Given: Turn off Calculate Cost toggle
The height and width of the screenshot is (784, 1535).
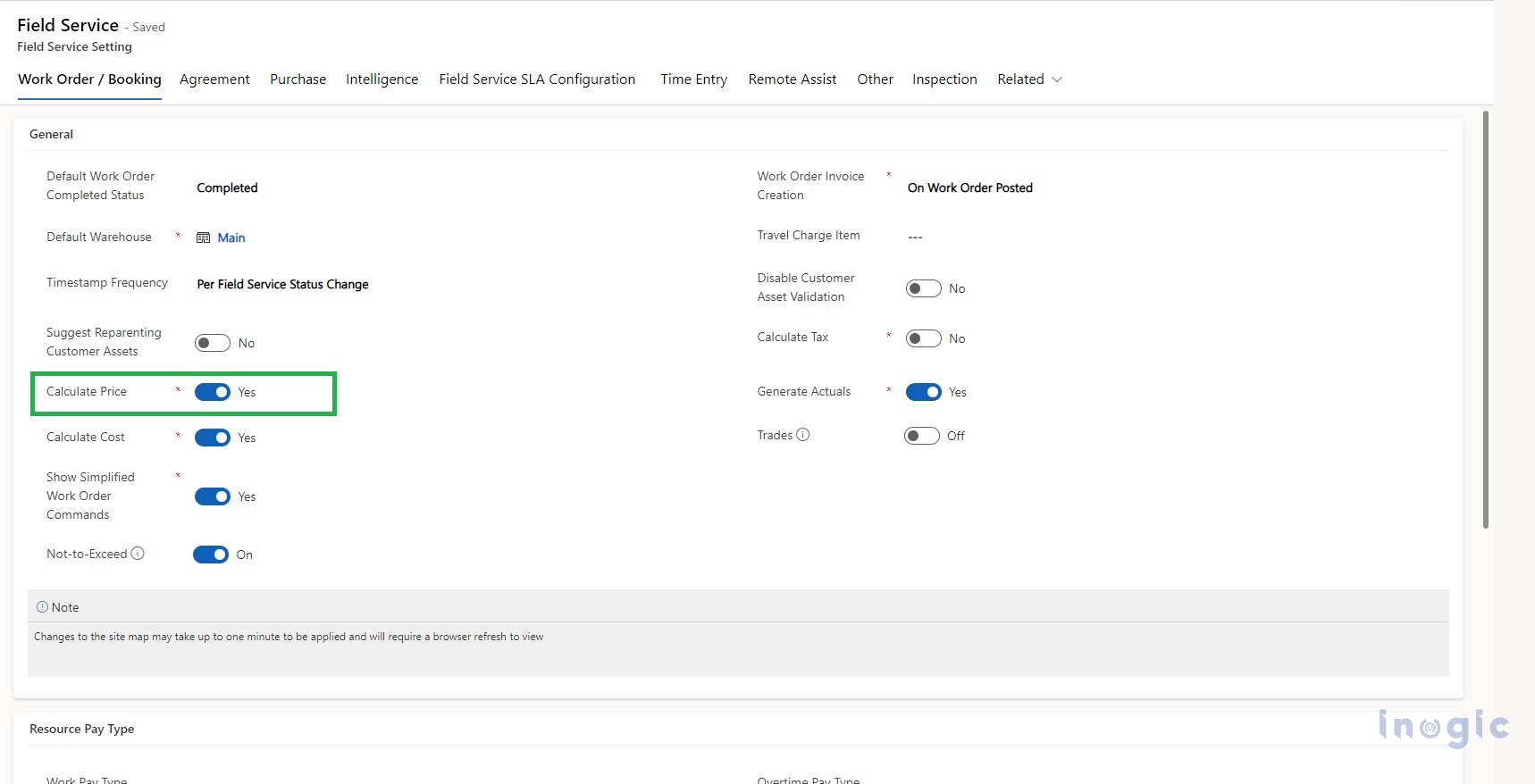Looking at the screenshot, I should tap(213, 438).
